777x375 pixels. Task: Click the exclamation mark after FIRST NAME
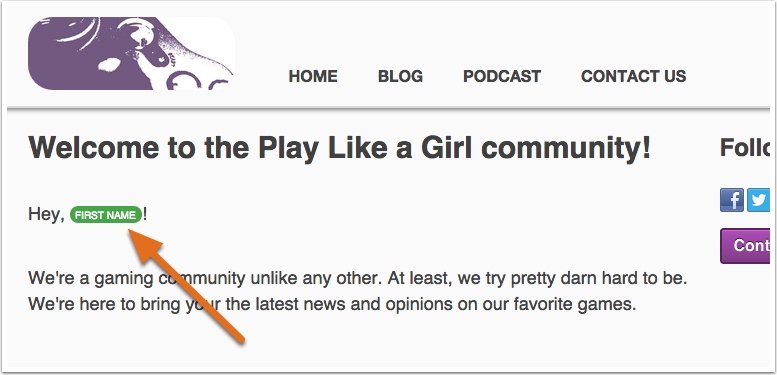pyautogui.click(x=145, y=215)
